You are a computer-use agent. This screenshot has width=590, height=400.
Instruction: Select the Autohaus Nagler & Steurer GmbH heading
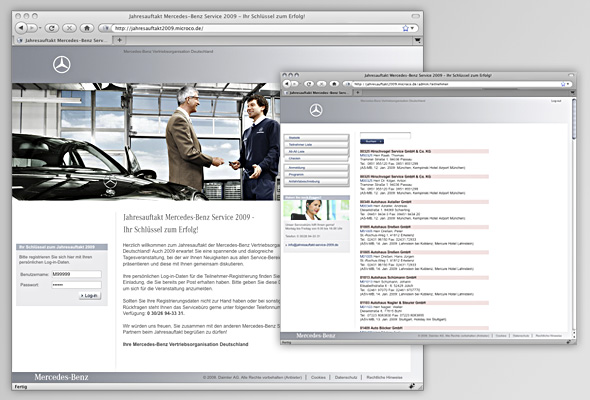(x=393, y=303)
